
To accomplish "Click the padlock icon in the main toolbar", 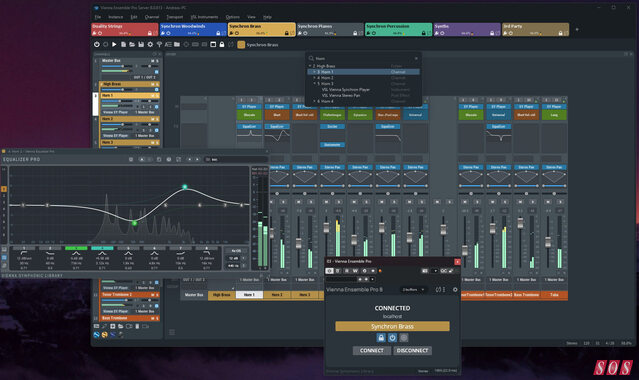I will [222, 44].
